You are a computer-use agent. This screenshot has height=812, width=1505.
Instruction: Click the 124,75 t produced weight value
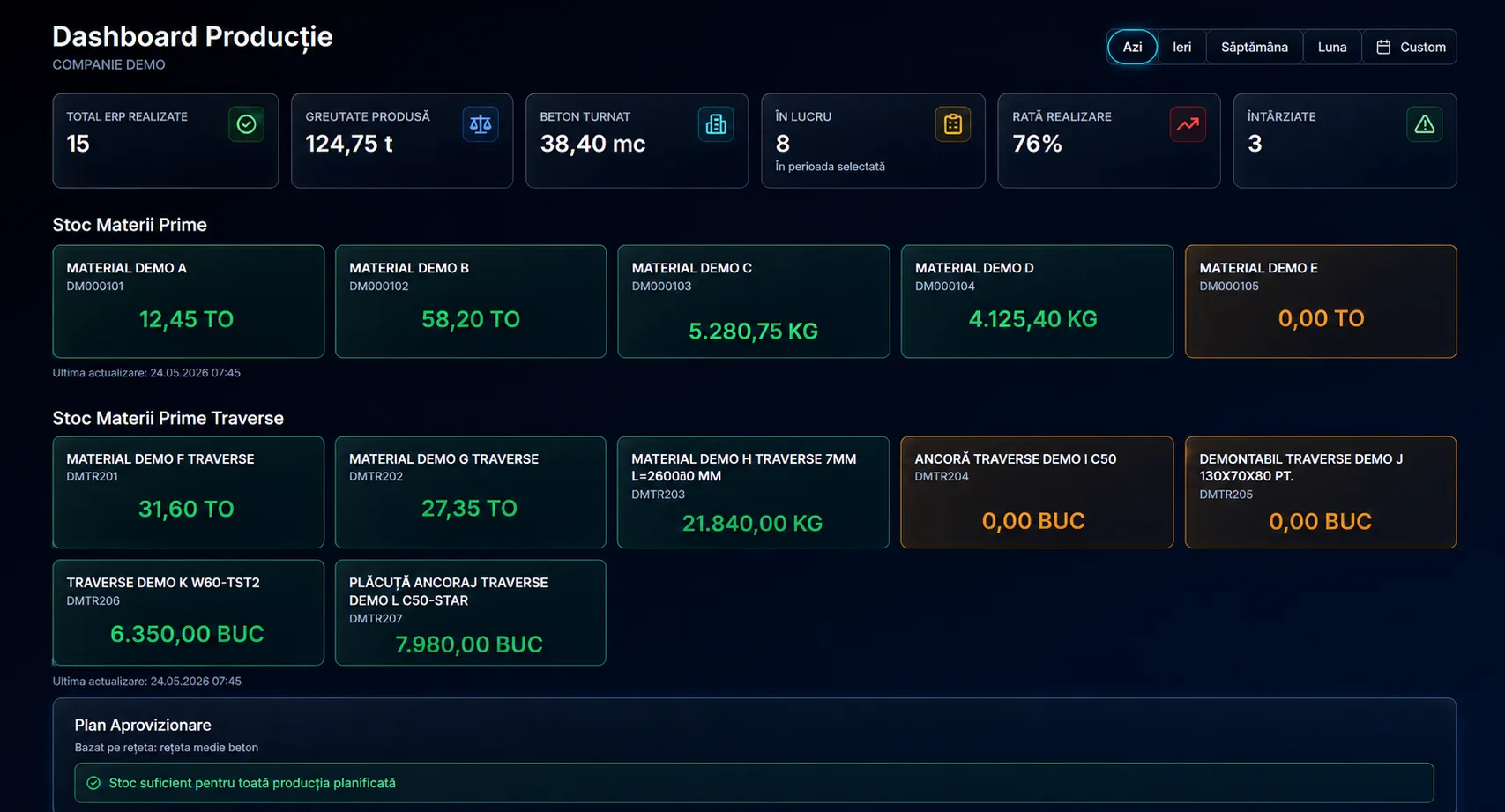click(349, 144)
